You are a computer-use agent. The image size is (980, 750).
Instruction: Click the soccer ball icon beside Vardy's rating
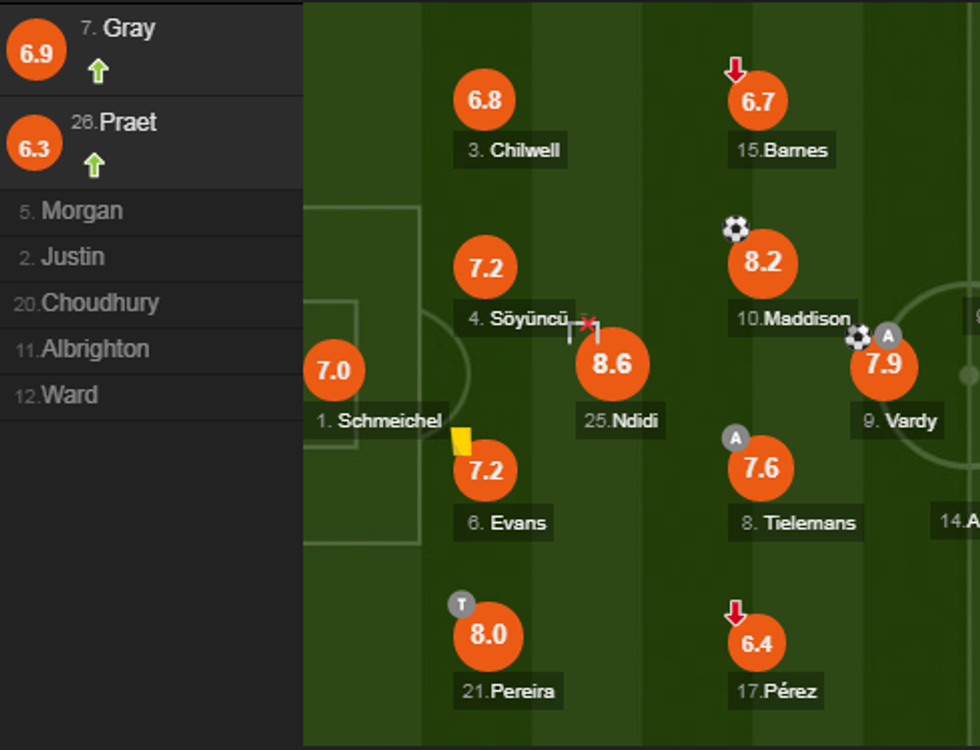[858, 337]
